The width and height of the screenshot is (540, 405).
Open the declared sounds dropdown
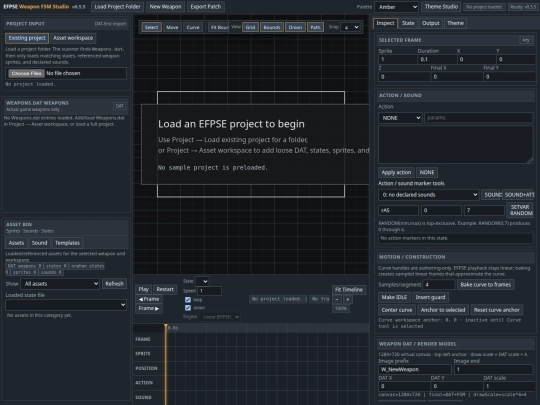pos(428,195)
